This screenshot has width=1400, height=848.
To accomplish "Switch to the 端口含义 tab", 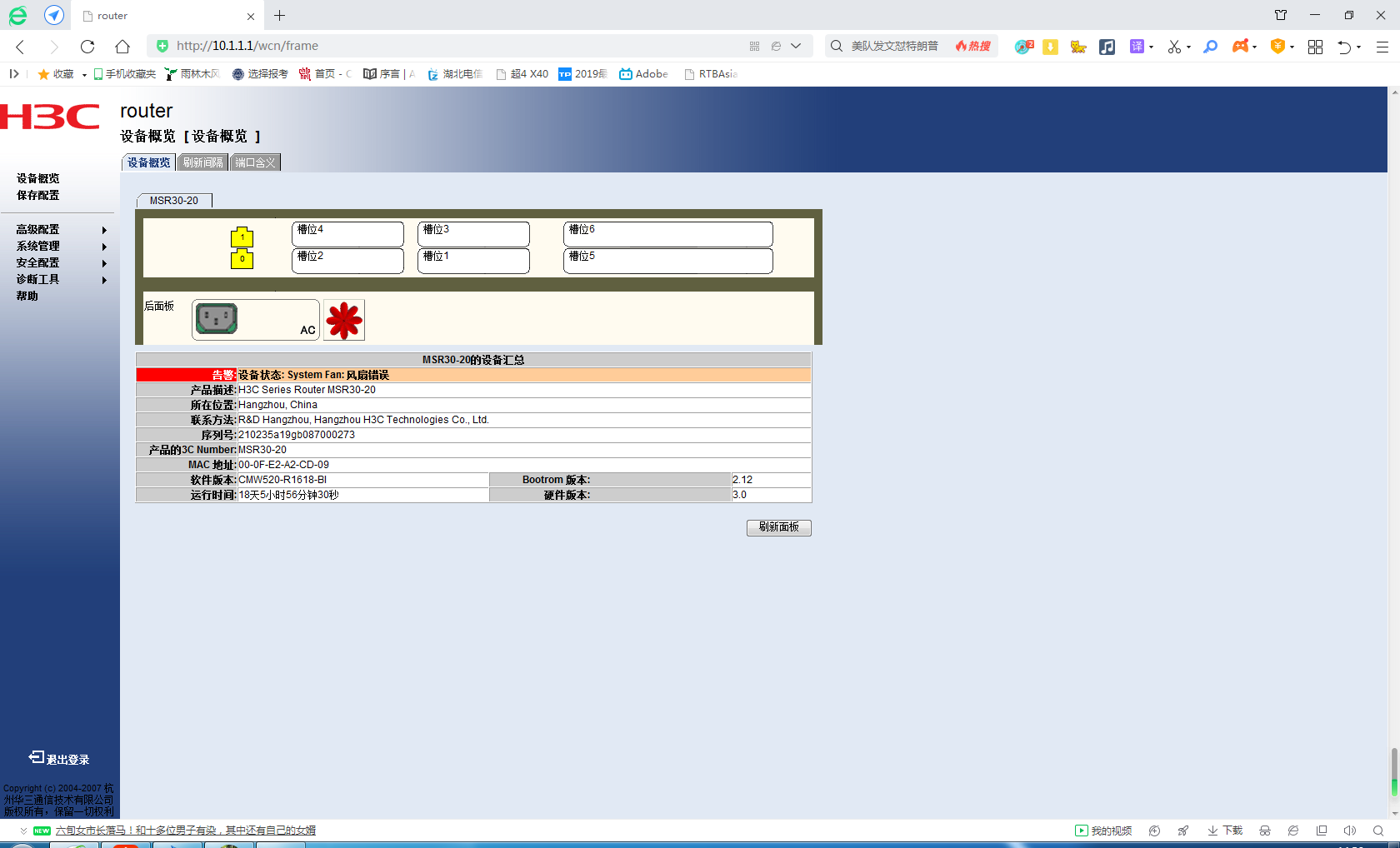I will point(255,162).
